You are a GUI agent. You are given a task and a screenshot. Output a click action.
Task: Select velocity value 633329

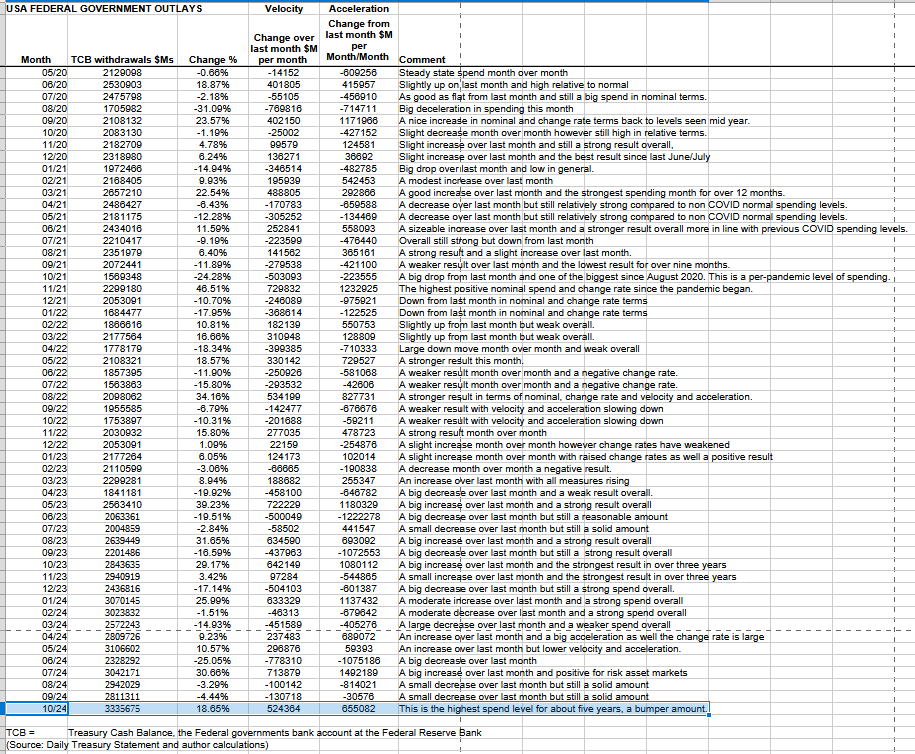(284, 601)
